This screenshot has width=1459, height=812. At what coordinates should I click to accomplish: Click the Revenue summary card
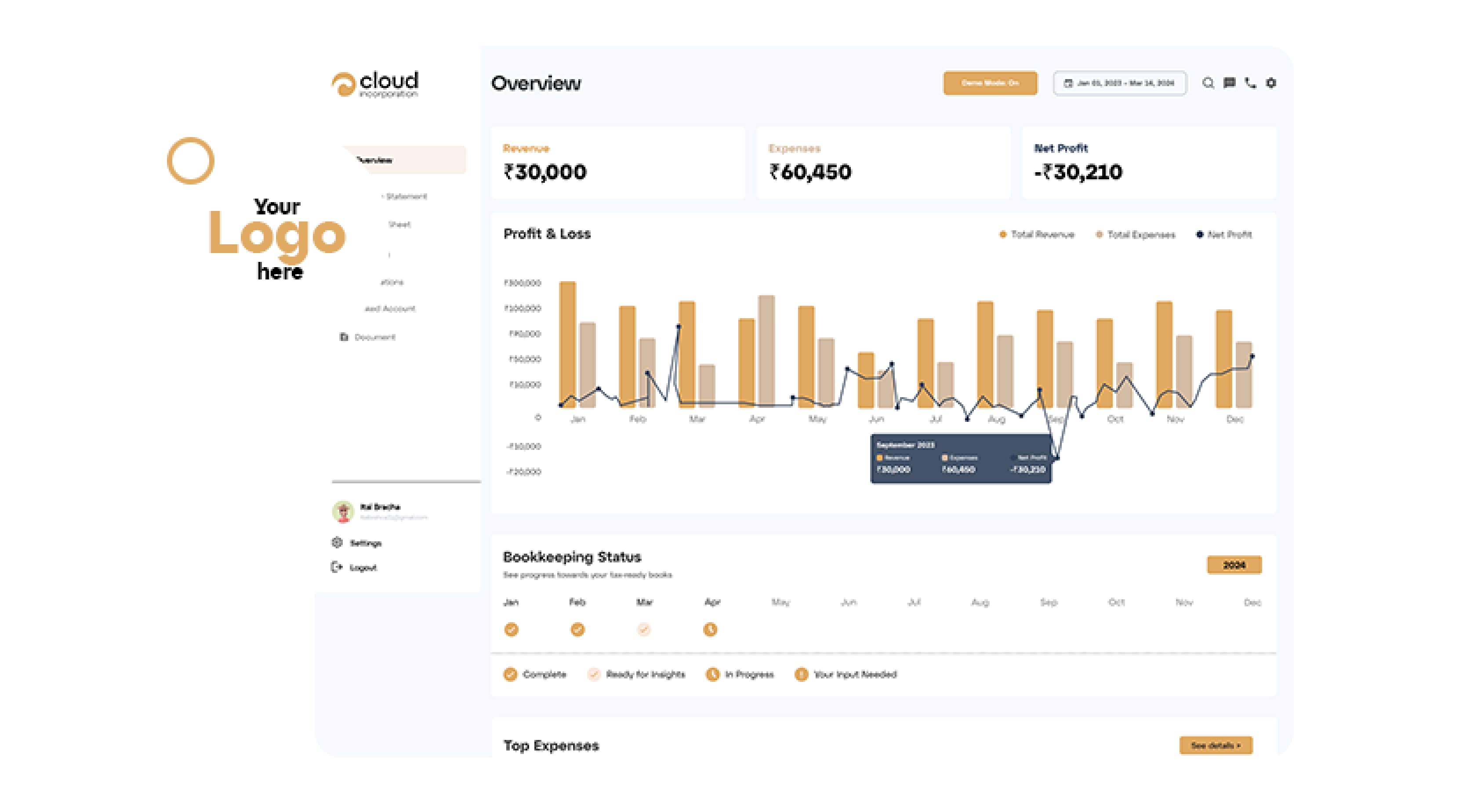617,163
